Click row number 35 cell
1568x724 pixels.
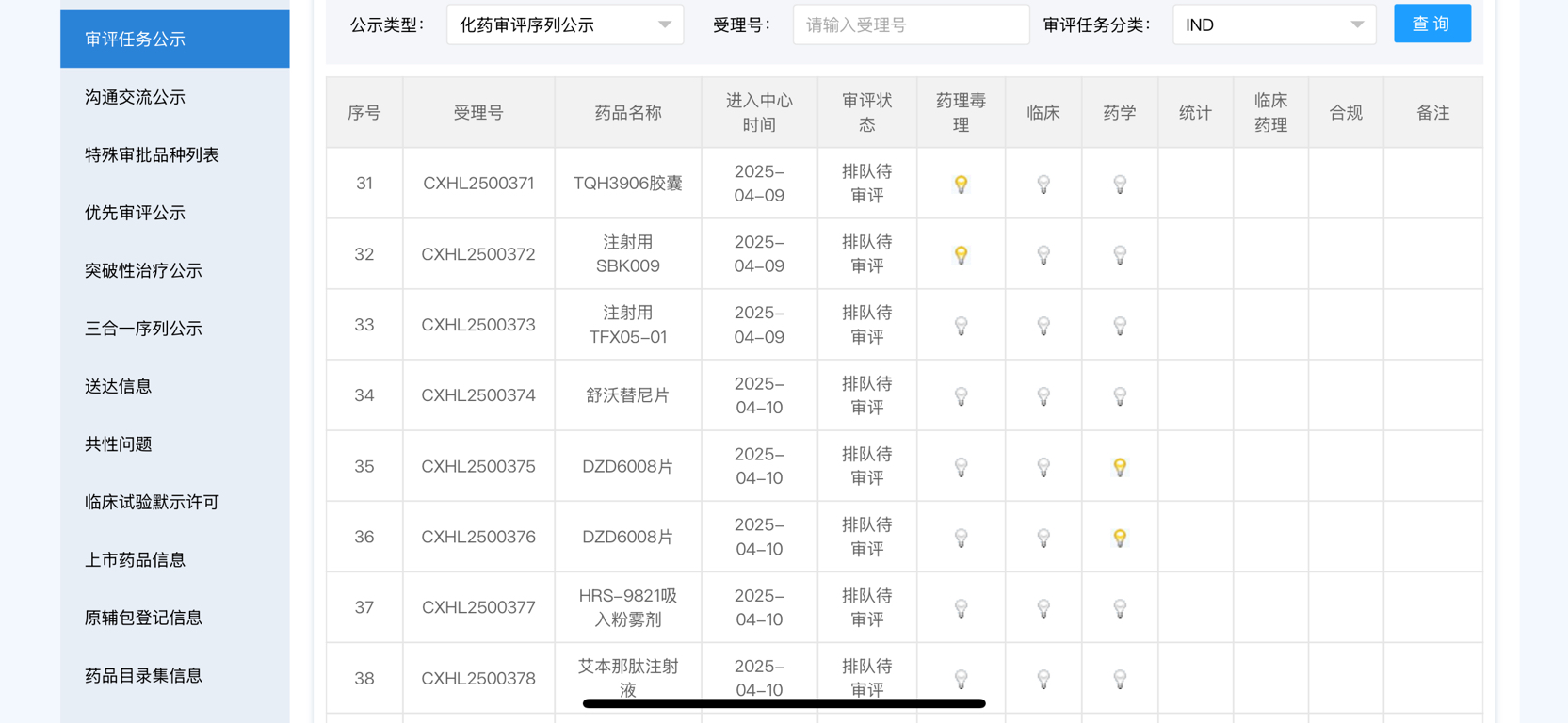click(364, 466)
